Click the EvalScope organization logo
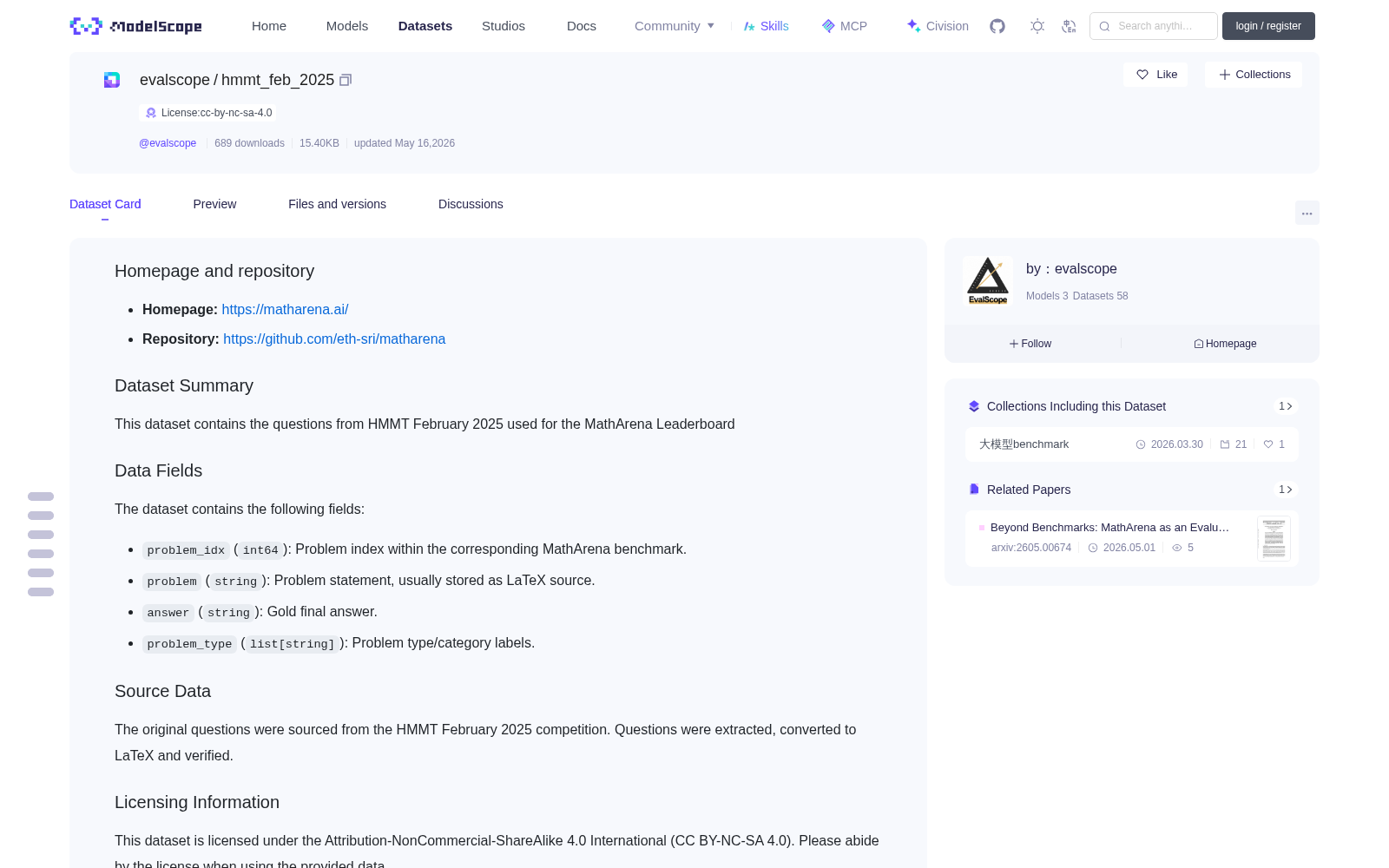 pos(988,280)
